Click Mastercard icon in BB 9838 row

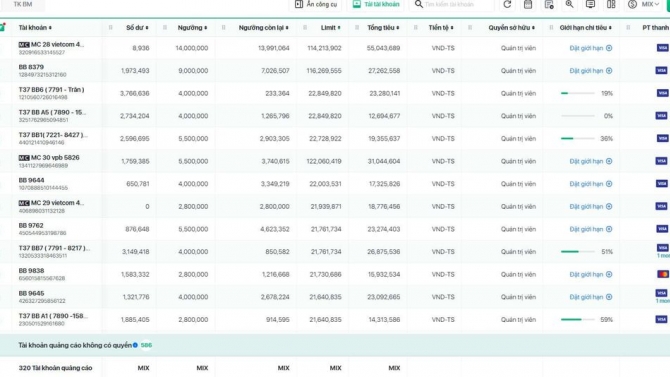pyautogui.click(x=662, y=274)
